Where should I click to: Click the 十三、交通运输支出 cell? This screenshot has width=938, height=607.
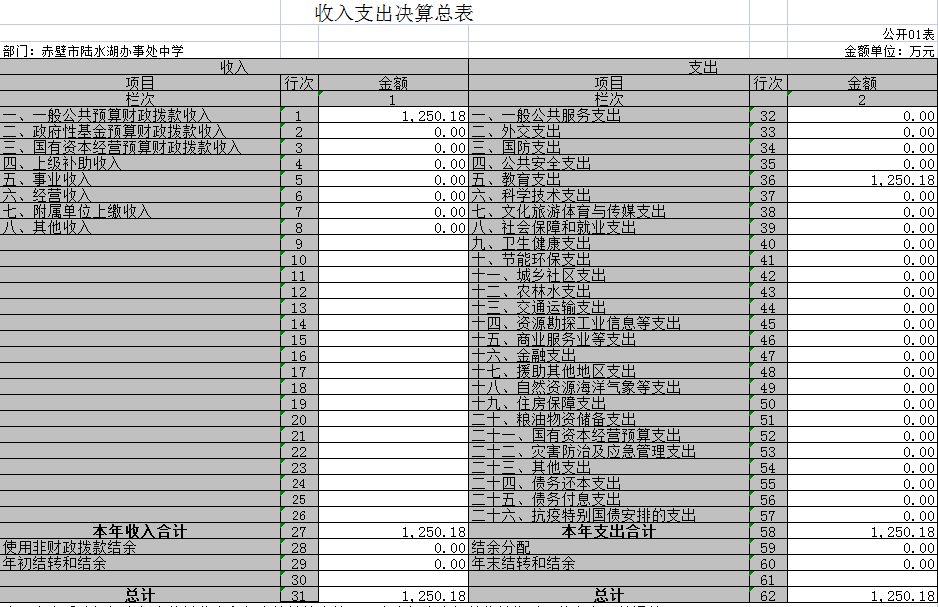pos(609,307)
